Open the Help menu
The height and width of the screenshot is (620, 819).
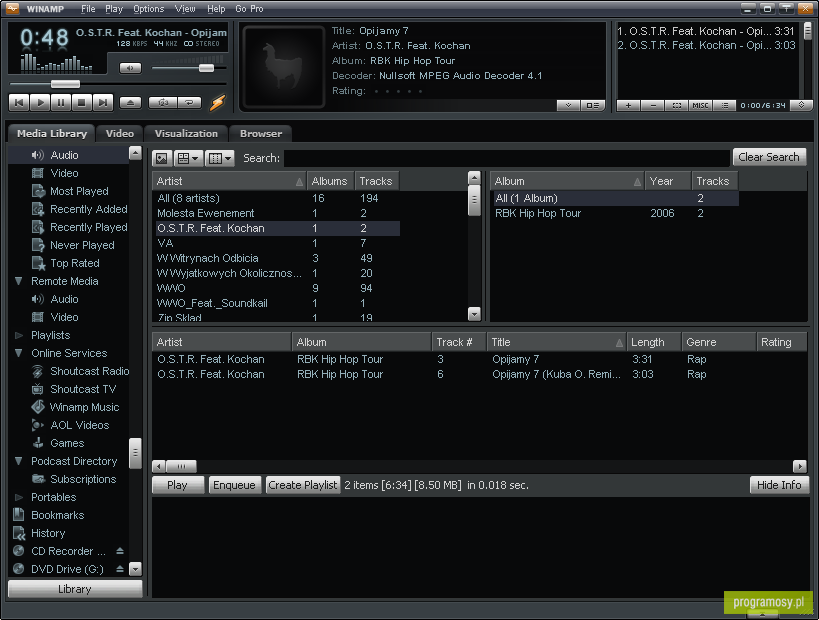point(216,9)
